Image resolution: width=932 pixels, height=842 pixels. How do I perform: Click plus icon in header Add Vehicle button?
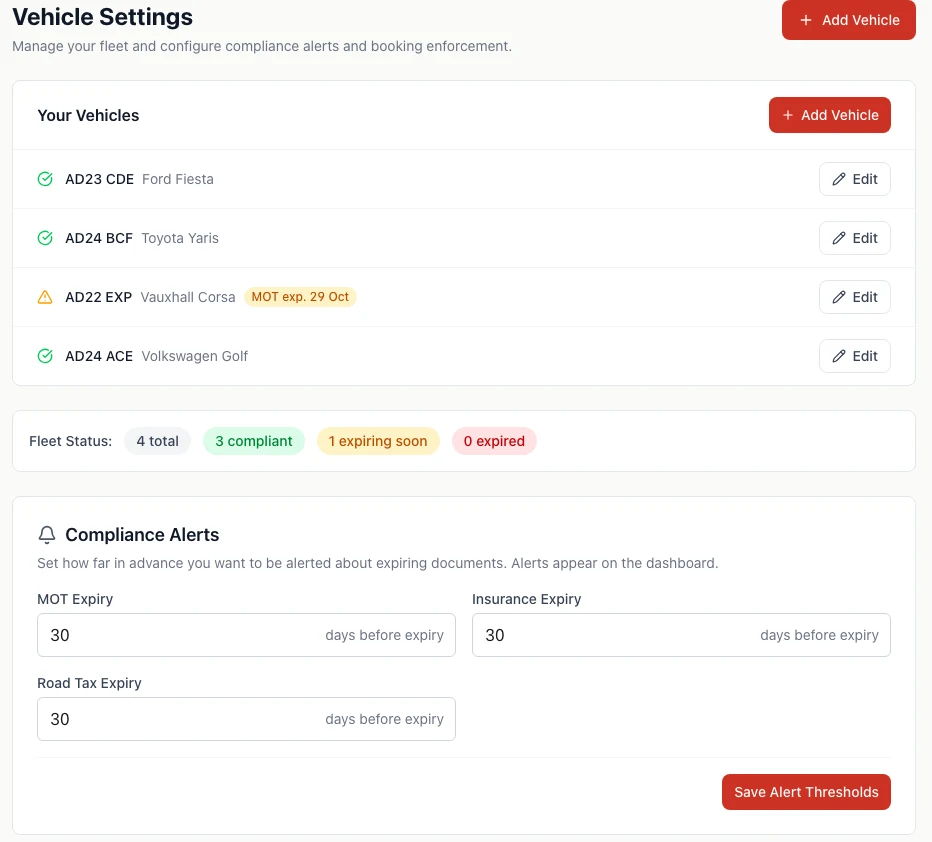[x=805, y=20]
